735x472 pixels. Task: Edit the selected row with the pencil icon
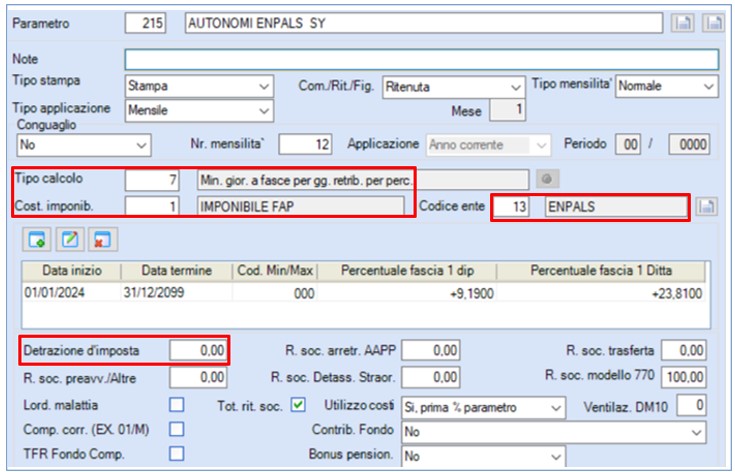pyautogui.click(x=70, y=240)
